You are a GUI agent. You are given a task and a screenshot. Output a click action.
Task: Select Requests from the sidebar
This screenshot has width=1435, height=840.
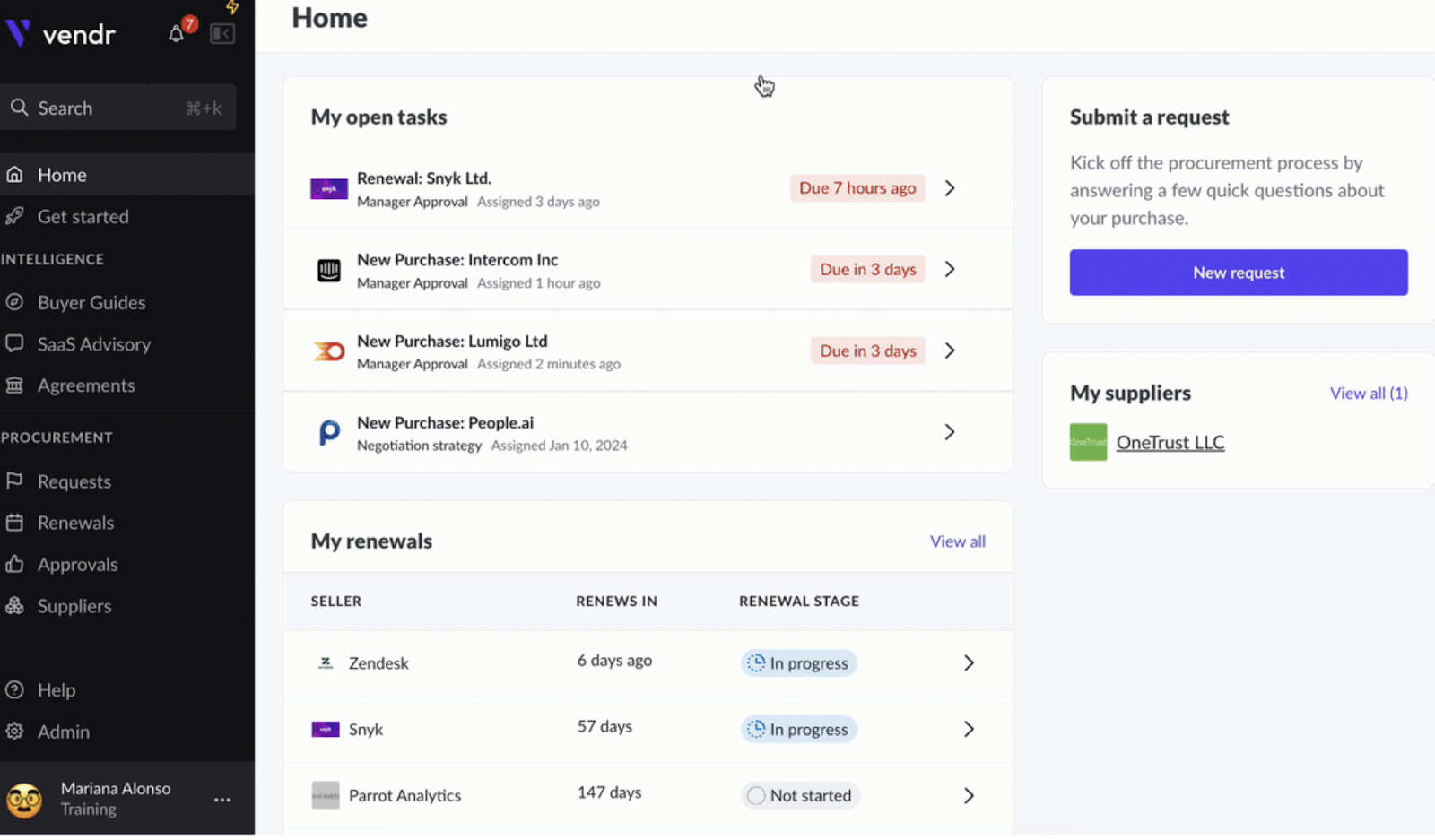coord(74,481)
